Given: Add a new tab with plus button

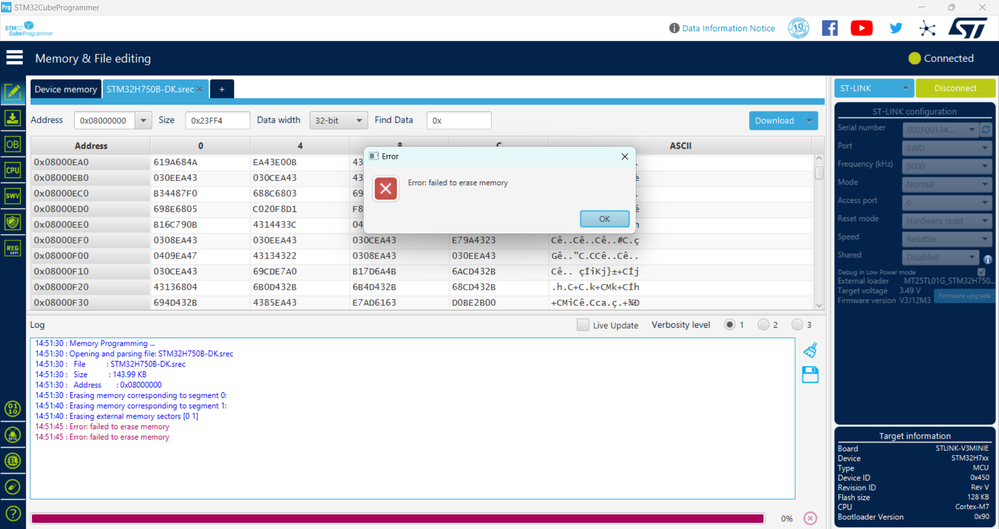Looking at the screenshot, I should [x=222, y=89].
